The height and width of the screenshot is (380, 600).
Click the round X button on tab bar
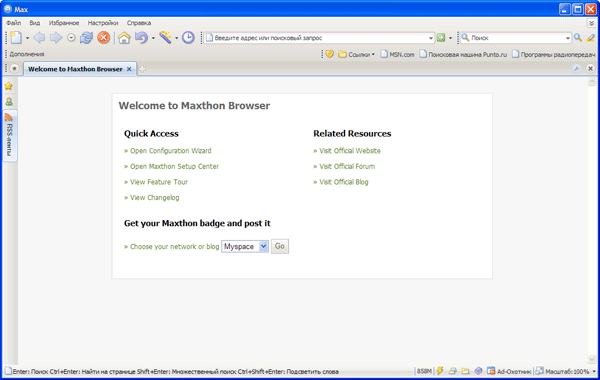590,68
